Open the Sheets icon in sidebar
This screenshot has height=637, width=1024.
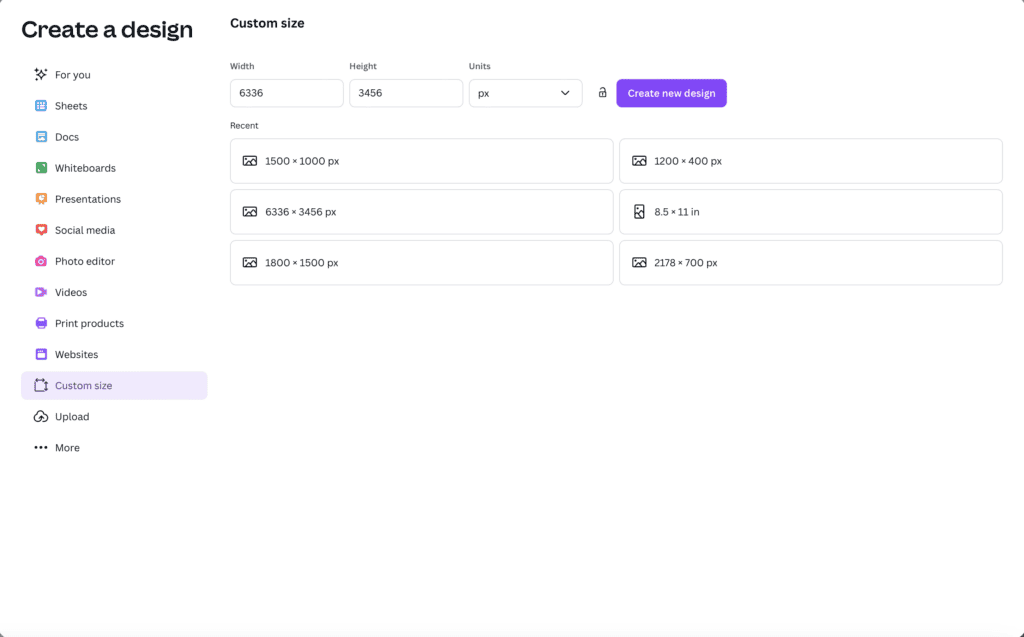pyautogui.click(x=41, y=106)
